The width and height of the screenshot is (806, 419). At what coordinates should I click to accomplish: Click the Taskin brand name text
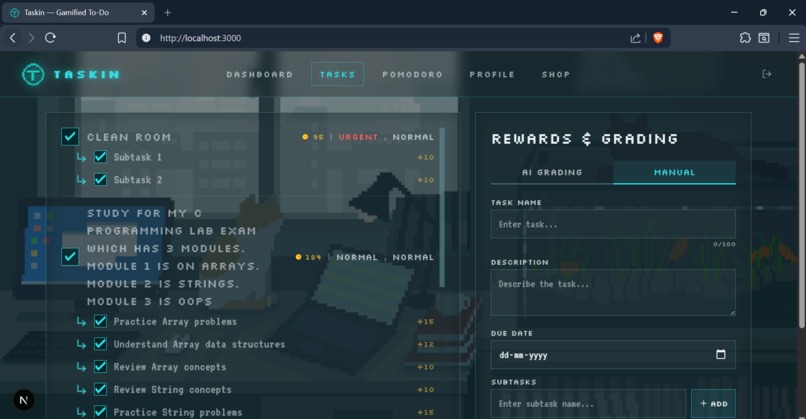87,75
